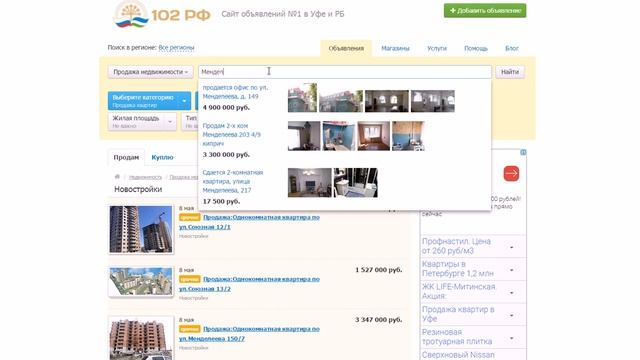
Task: Open suggestion Продам 2-х ком Менделеева 203
Action: (231, 135)
